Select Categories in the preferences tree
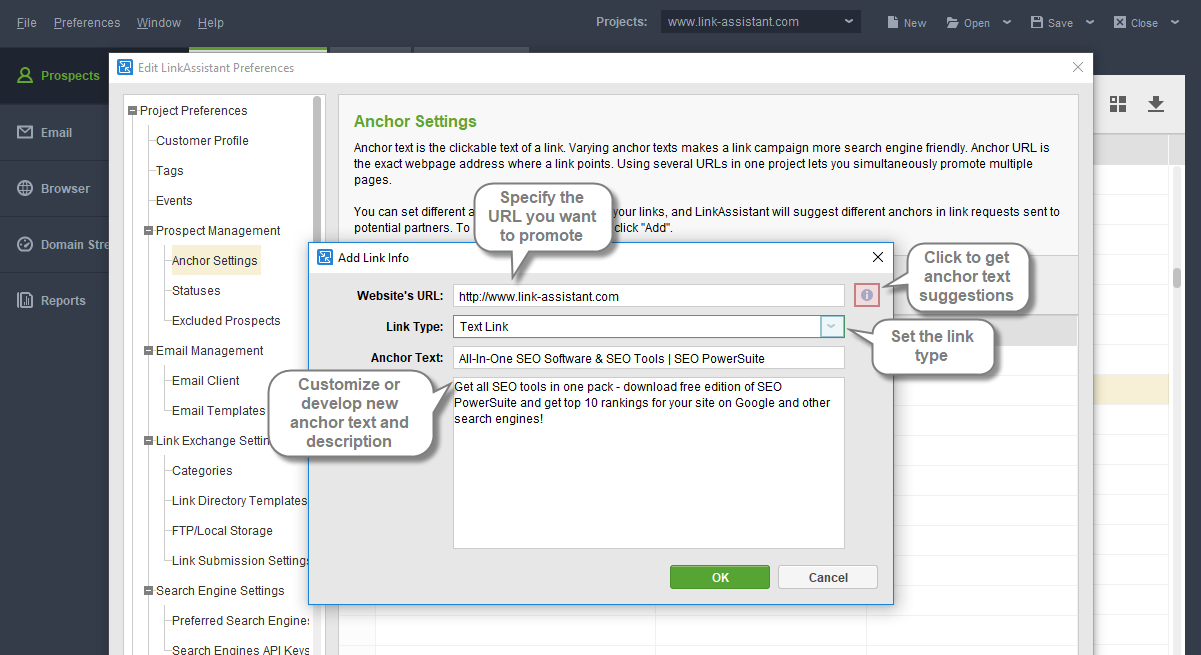Image resolution: width=1201 pixels, height=655 pixels. tap(202, 471)
